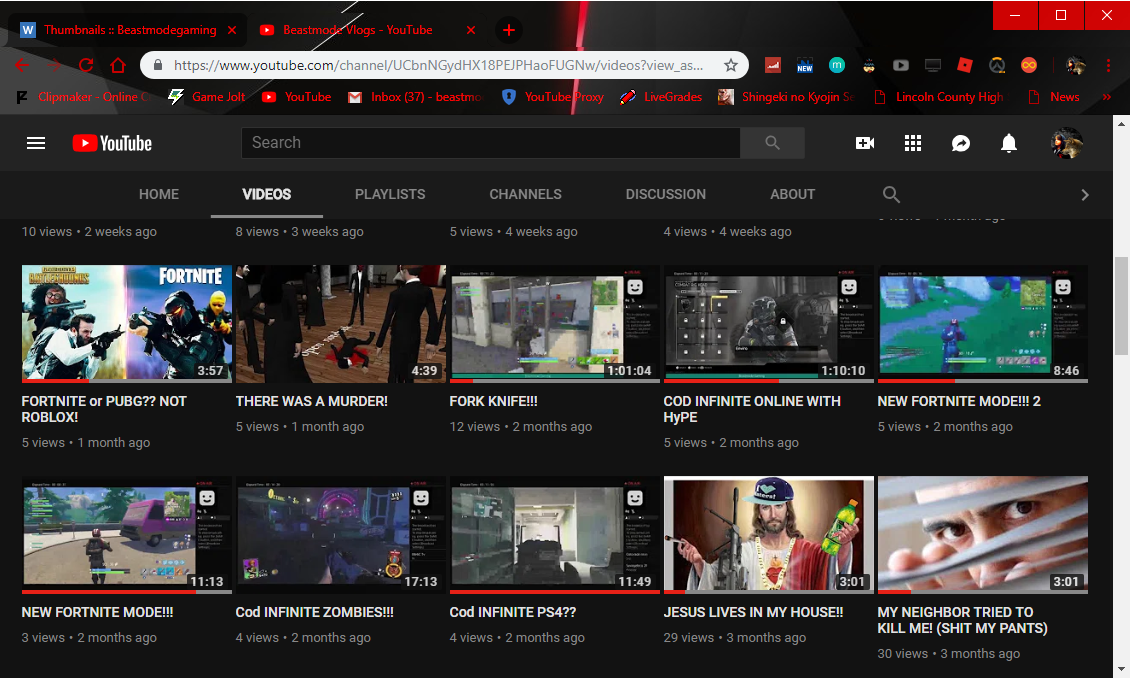
Task: Open 'THERE WAS A MURDER!' video thumbnail
Action: (341, 324)
